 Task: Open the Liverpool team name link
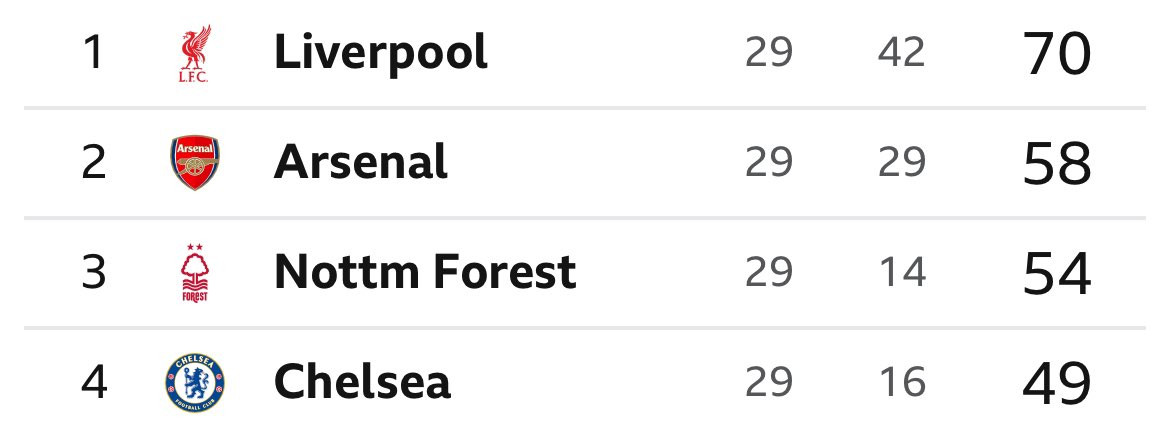[380, 53]
